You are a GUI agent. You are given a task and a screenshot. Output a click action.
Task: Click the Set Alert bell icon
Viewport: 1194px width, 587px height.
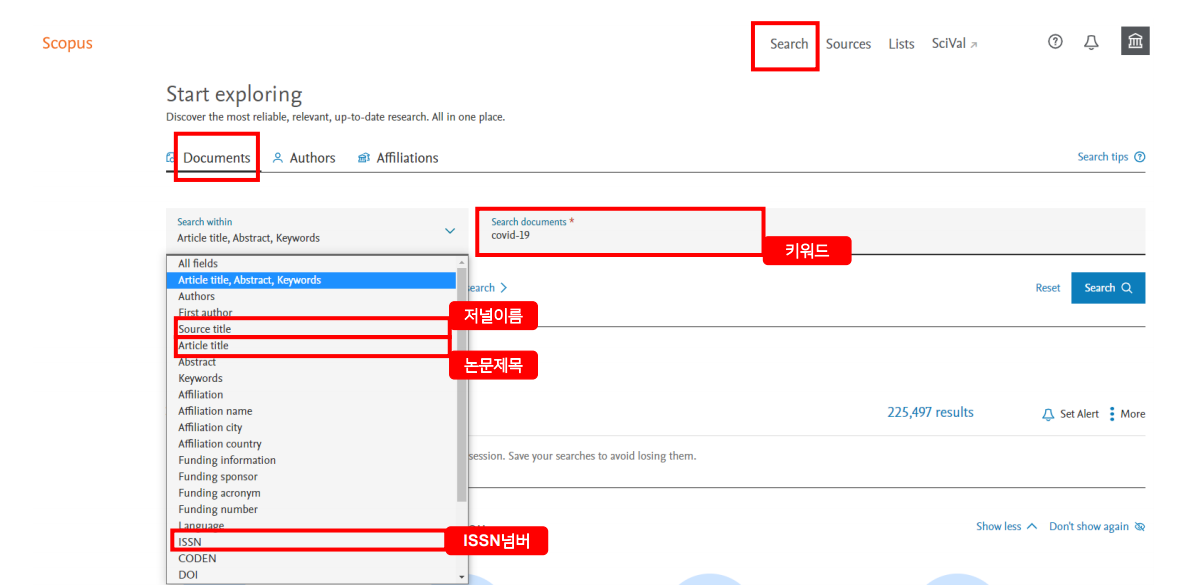coord(1048,414)
